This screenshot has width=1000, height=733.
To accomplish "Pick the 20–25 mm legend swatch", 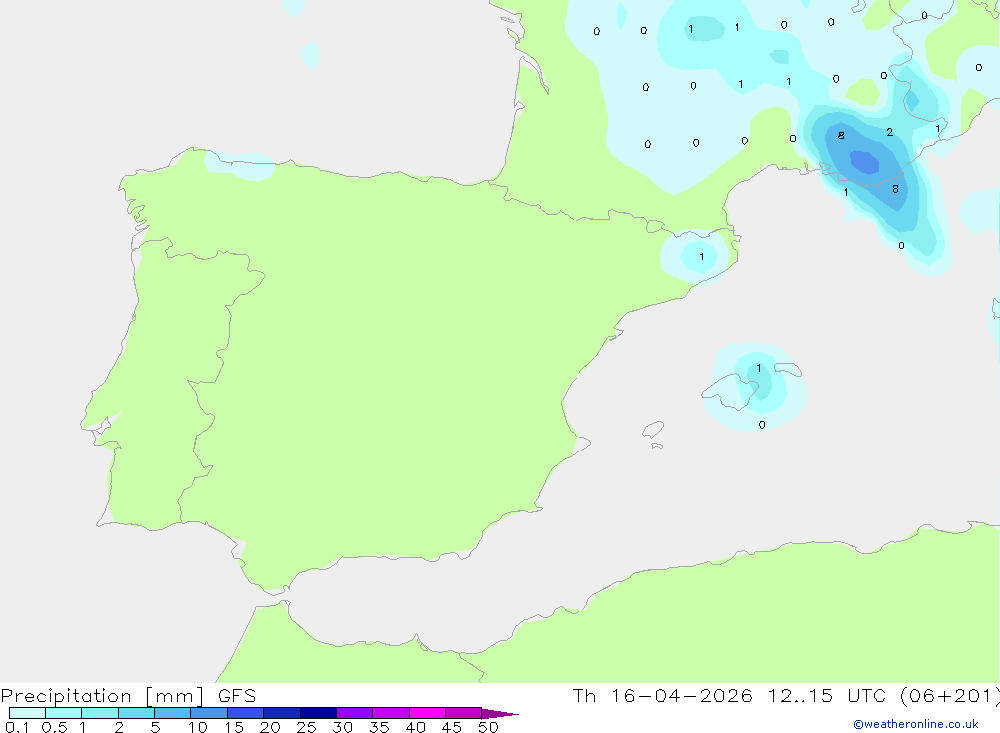I will [282, 713].
